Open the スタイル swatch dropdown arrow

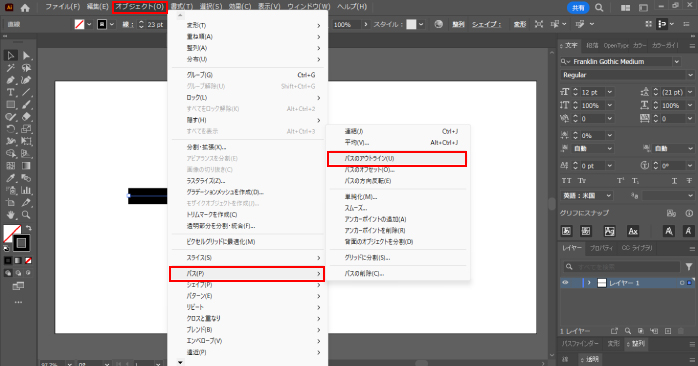421,24
